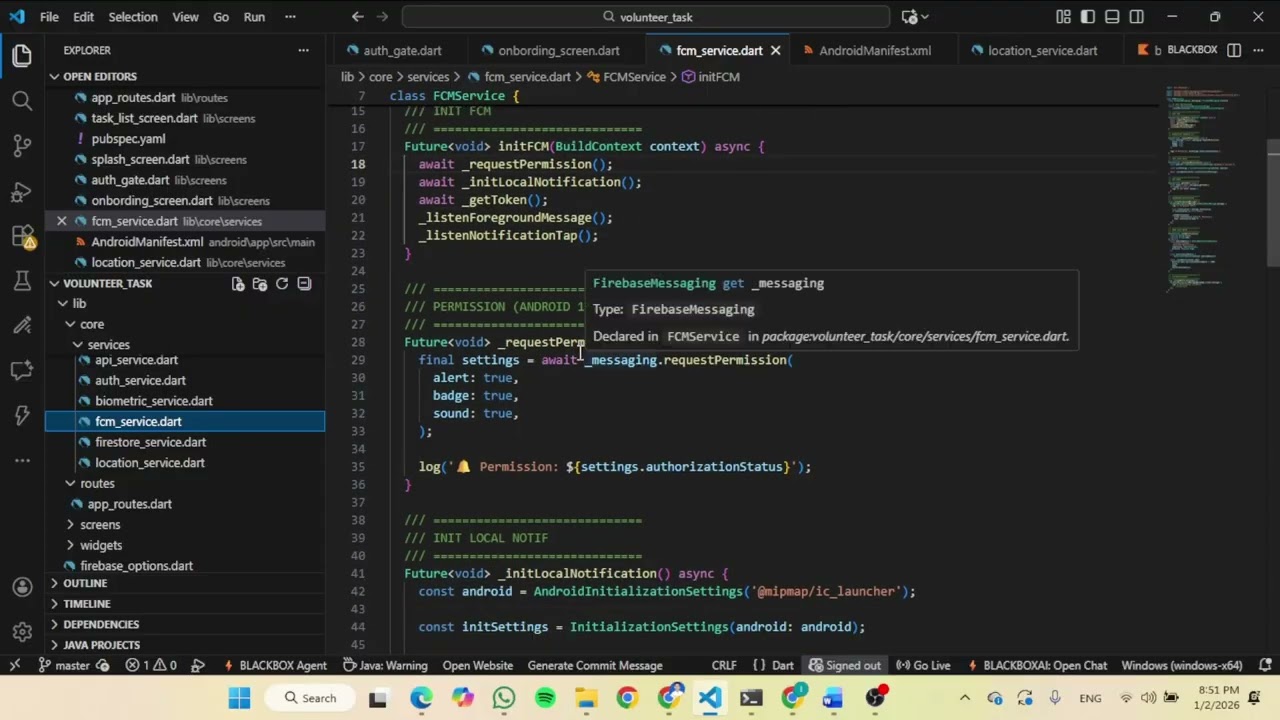Open the Search view in activity bar

tap(22, 100)
